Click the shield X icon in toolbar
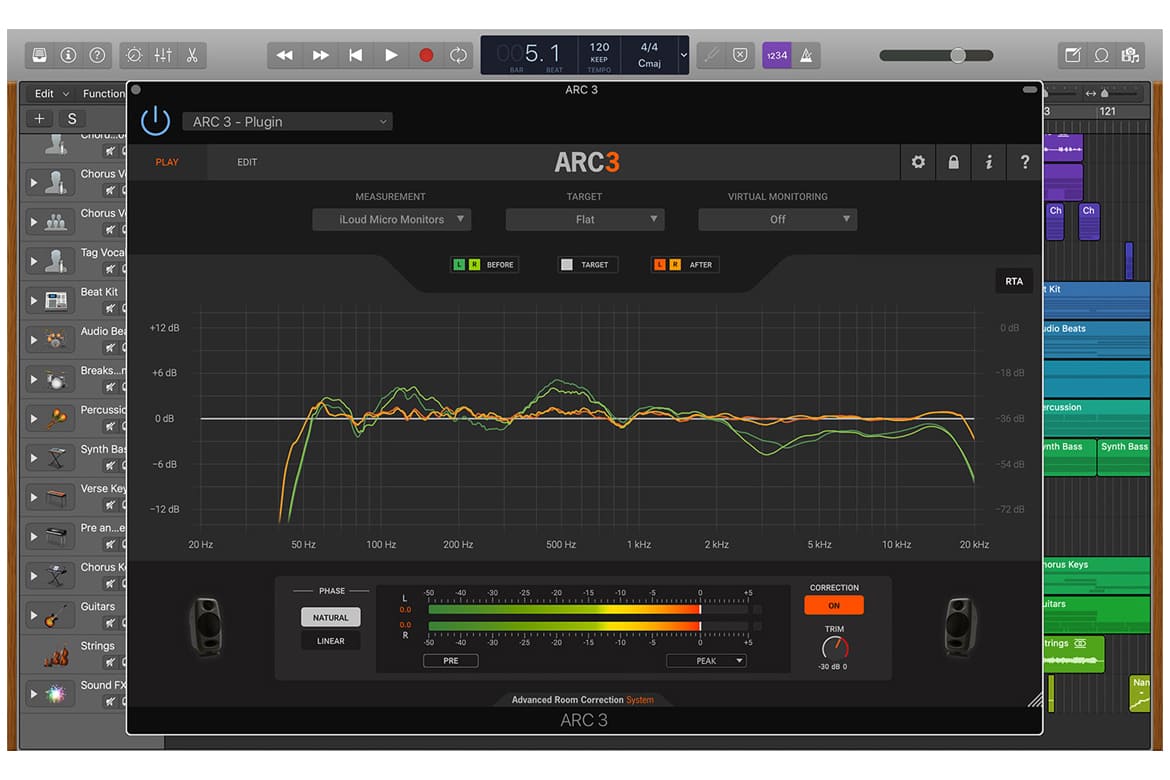Viewport: 1170px width, 780px height. 739,55
